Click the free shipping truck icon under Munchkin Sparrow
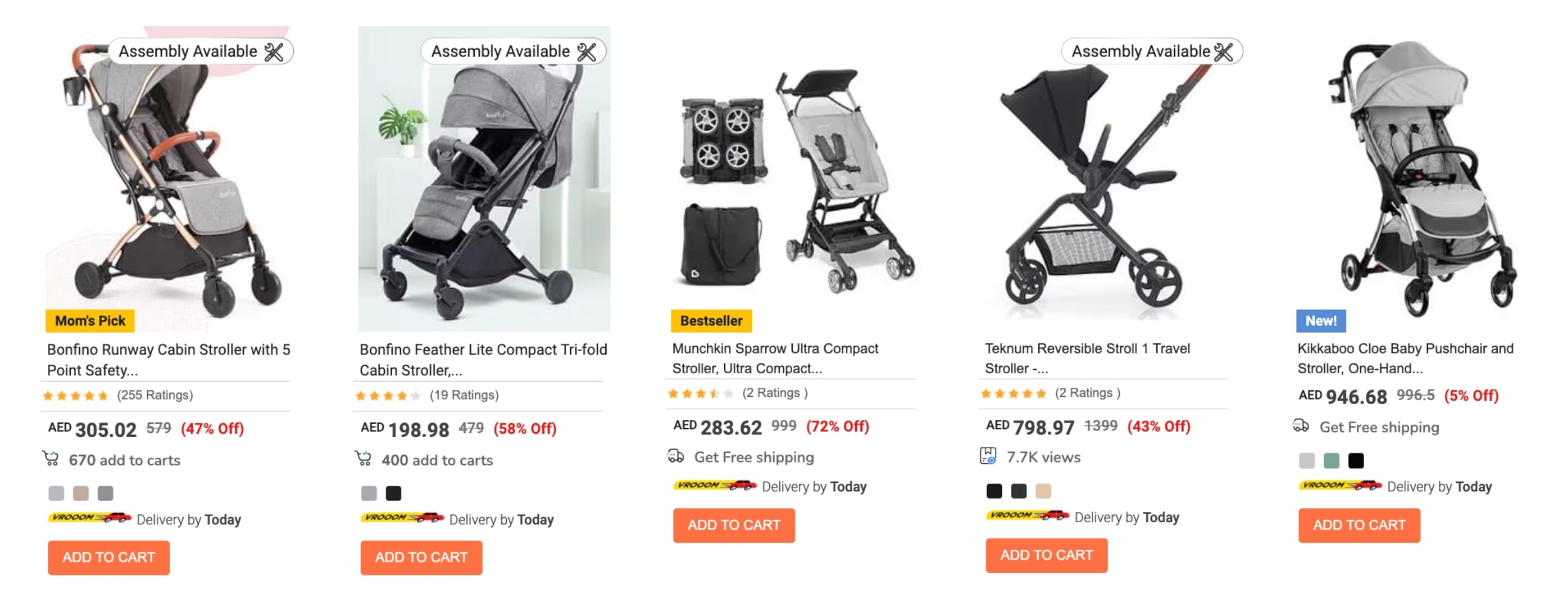 pos(675,456)
